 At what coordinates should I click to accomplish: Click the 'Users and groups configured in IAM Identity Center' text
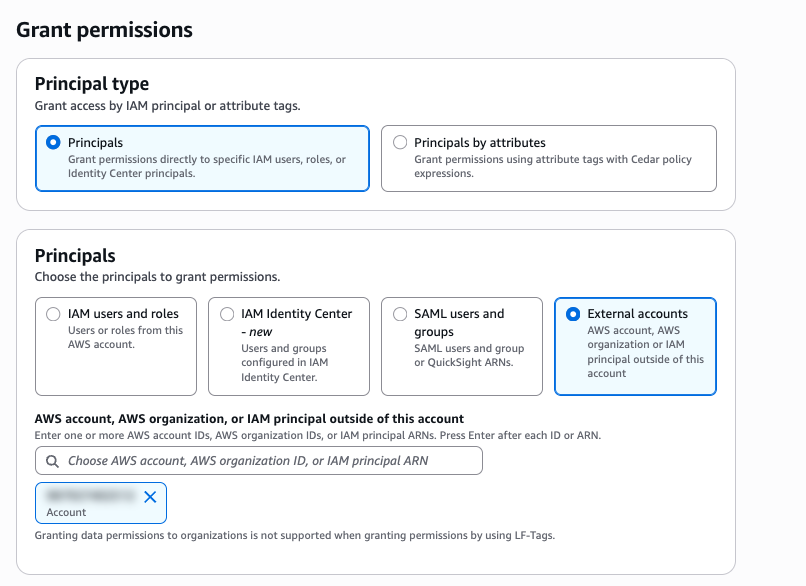pyautogui.click(x=285, y=363)
